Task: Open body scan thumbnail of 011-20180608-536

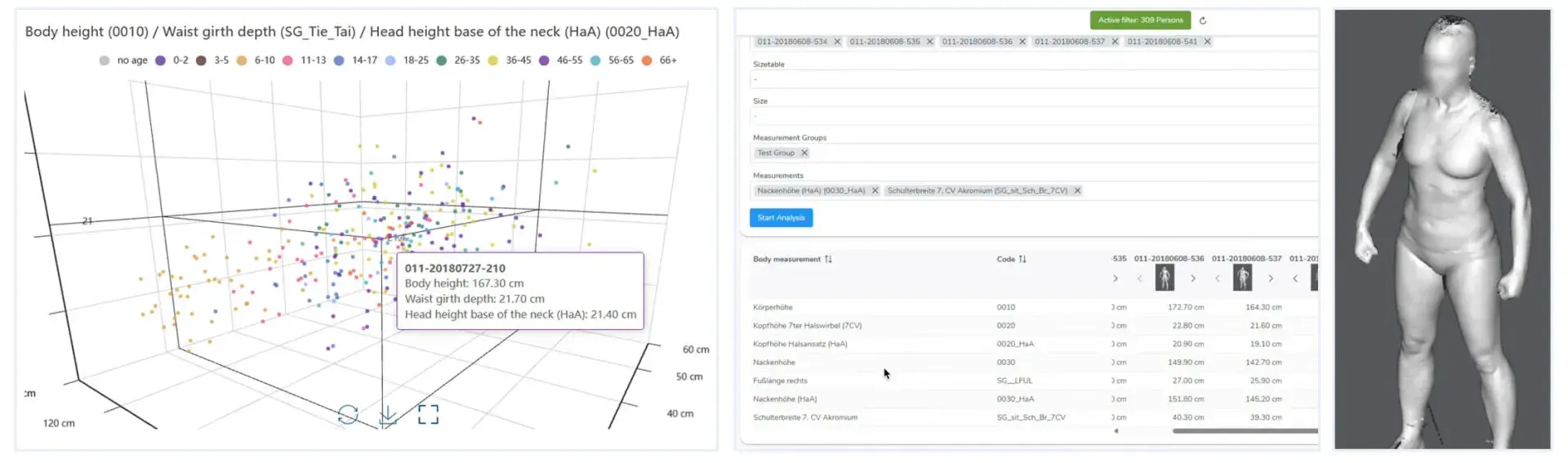Action: pos(1165,278)
